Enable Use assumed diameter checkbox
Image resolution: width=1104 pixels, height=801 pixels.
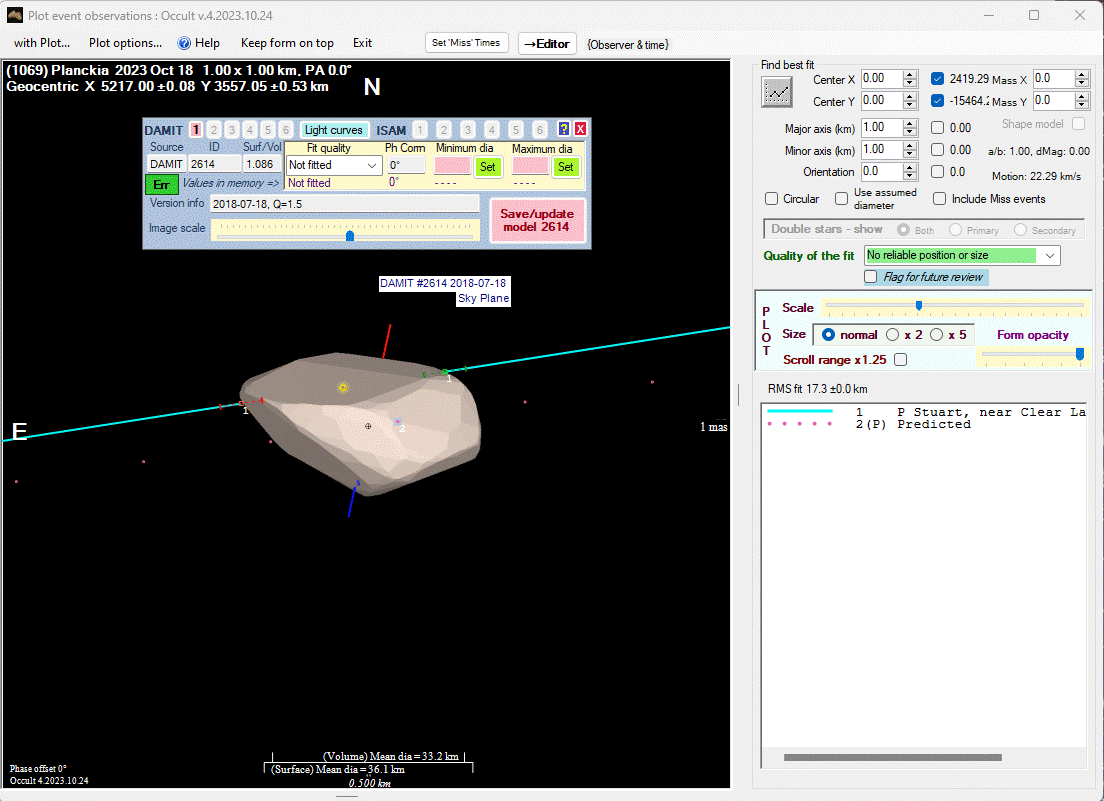coord(841,198)
